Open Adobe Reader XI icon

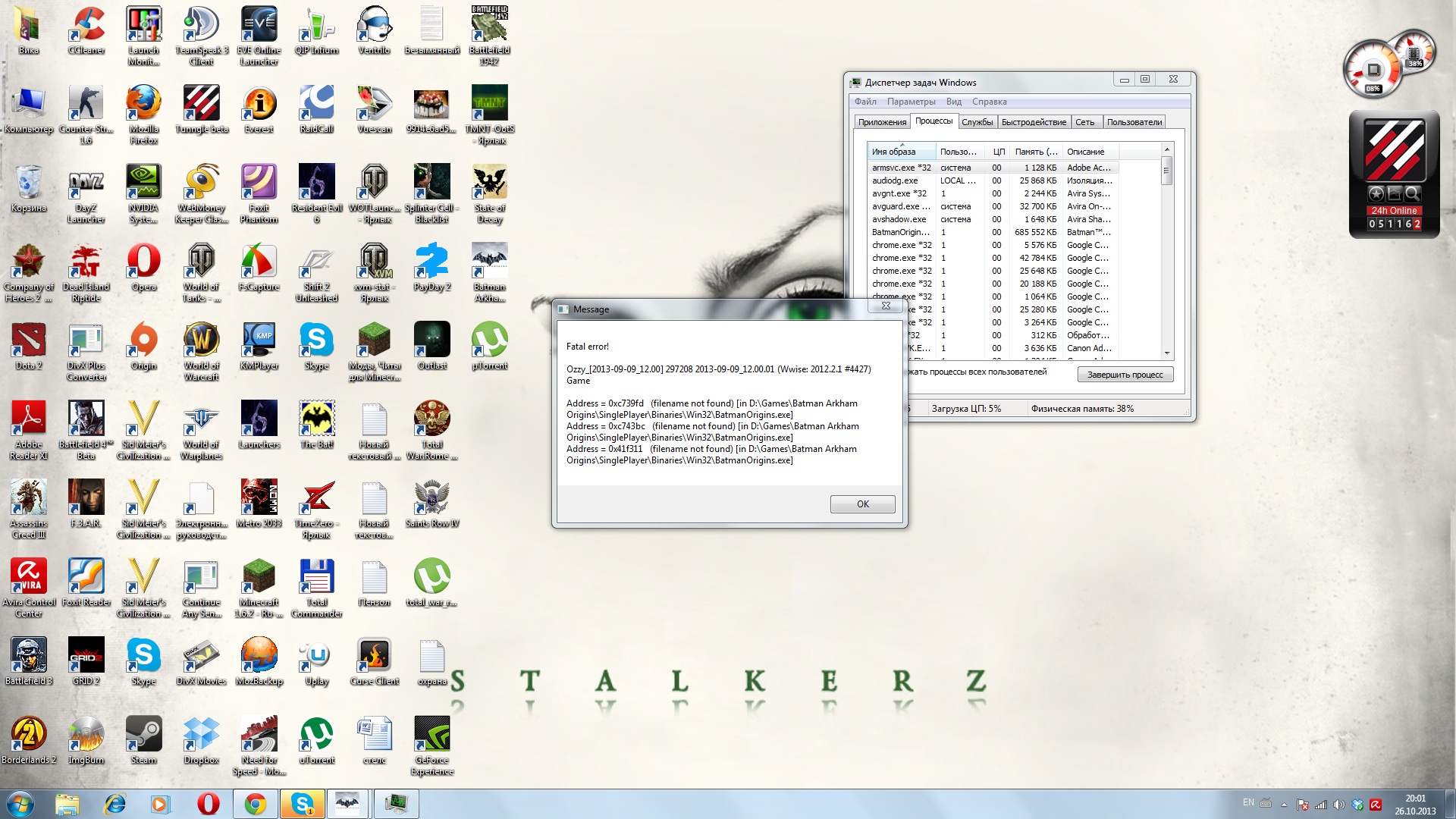[29, 430]
